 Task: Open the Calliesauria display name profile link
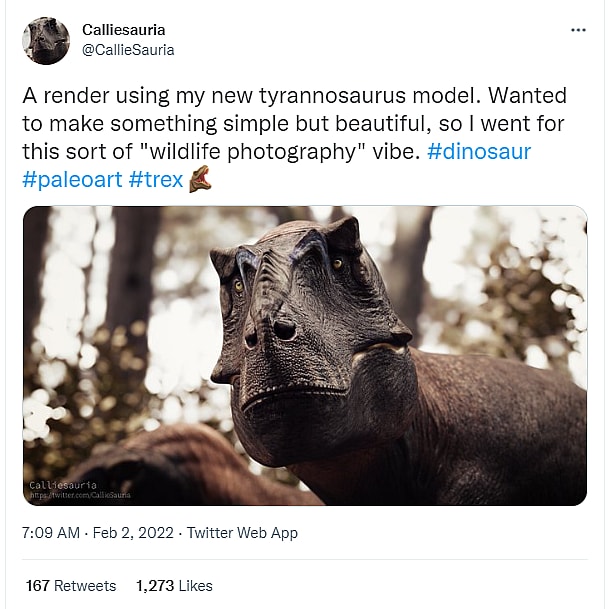coord(123,30)
